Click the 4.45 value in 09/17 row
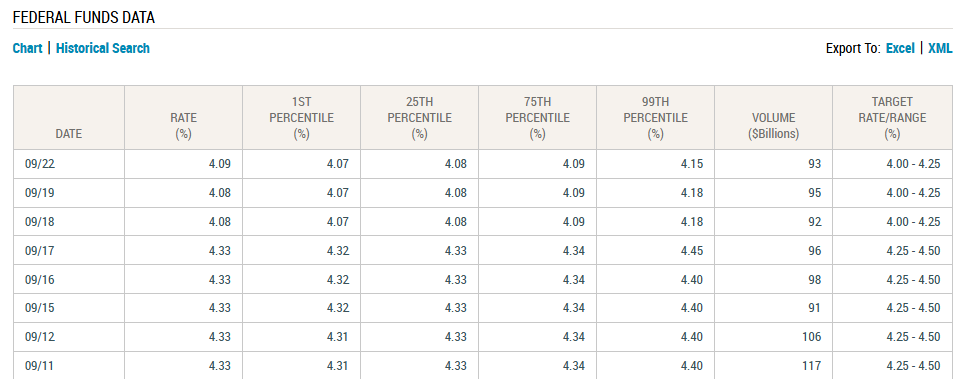This screenshot has width=963, height=379. pos(692,251)
